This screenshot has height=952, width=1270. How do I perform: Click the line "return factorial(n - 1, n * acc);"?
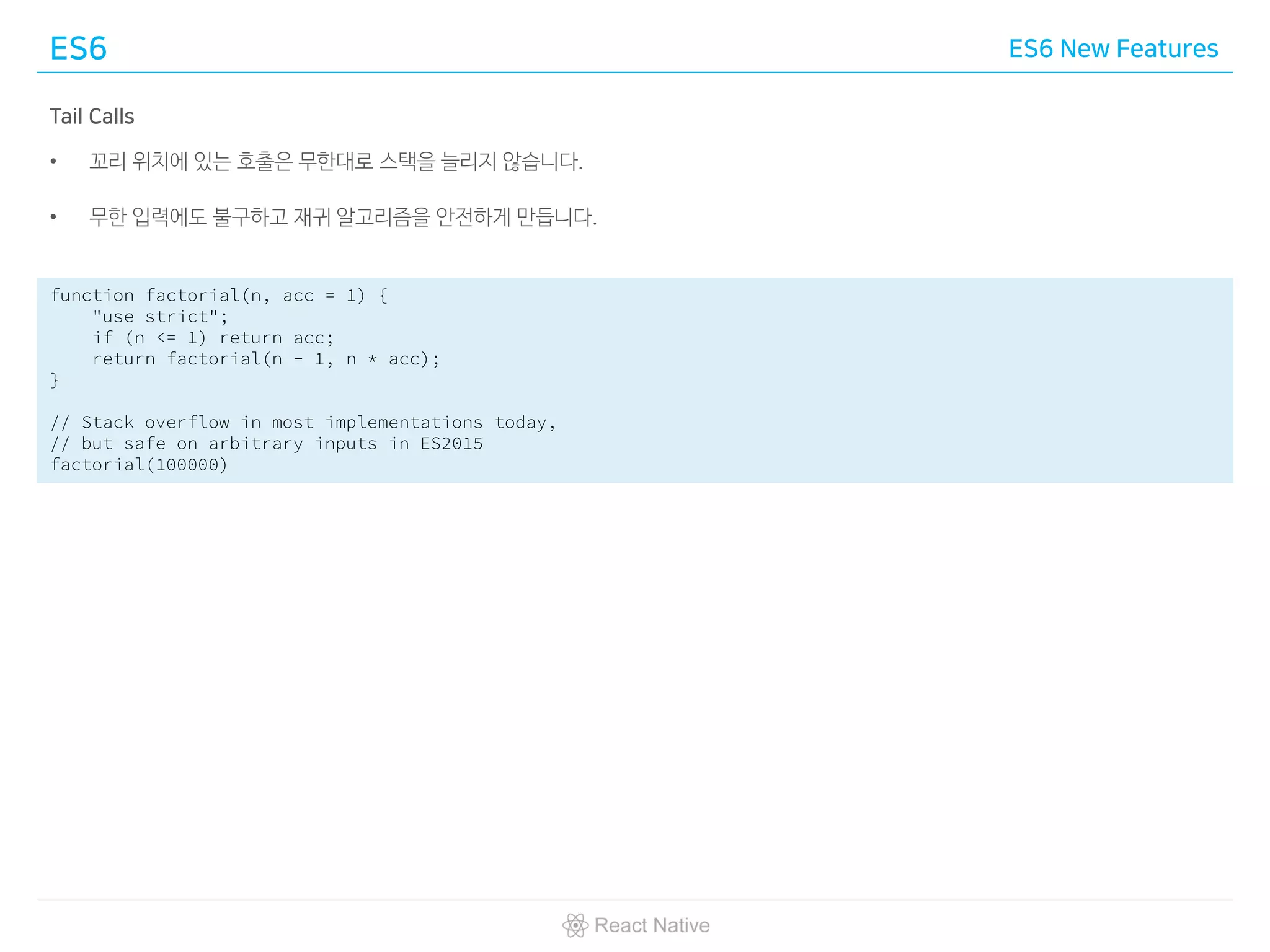[266, 359]
